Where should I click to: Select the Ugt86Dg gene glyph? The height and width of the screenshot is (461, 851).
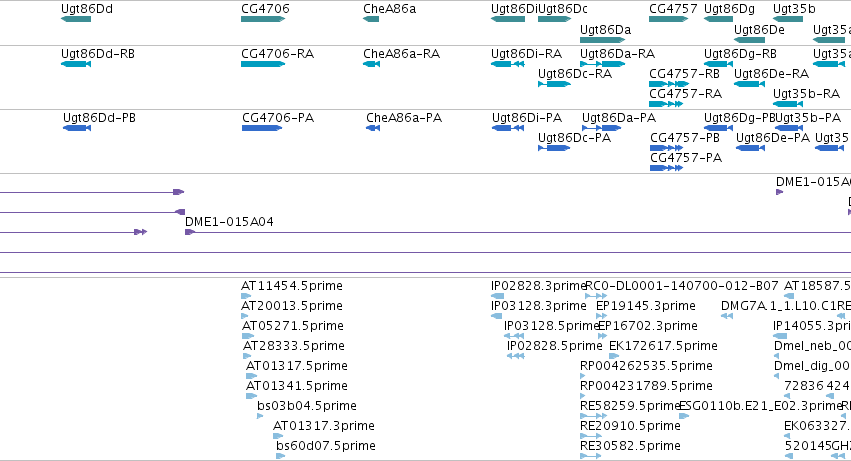pos(719,19)
